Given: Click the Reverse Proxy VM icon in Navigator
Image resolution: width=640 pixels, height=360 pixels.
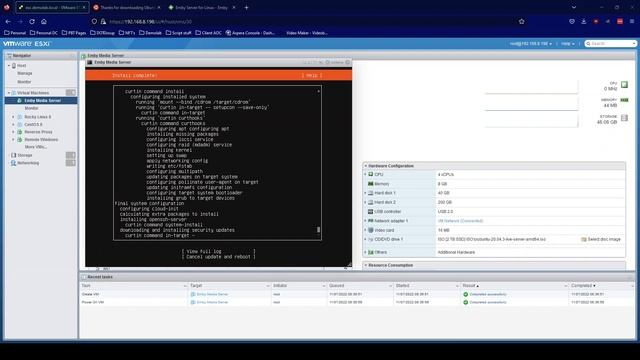Looking at the screenshot, I should 20,132.
